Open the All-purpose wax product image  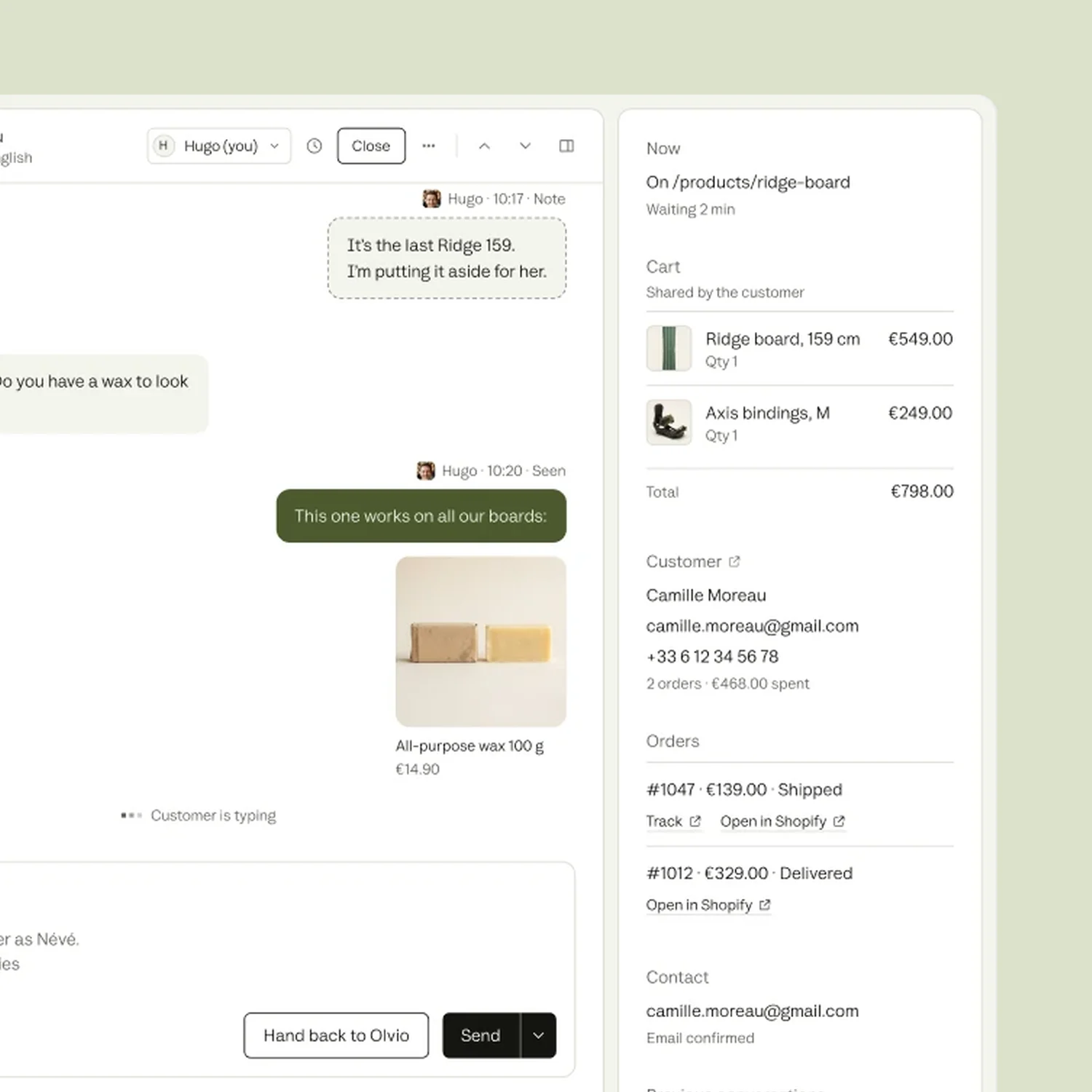coord(481,641)
